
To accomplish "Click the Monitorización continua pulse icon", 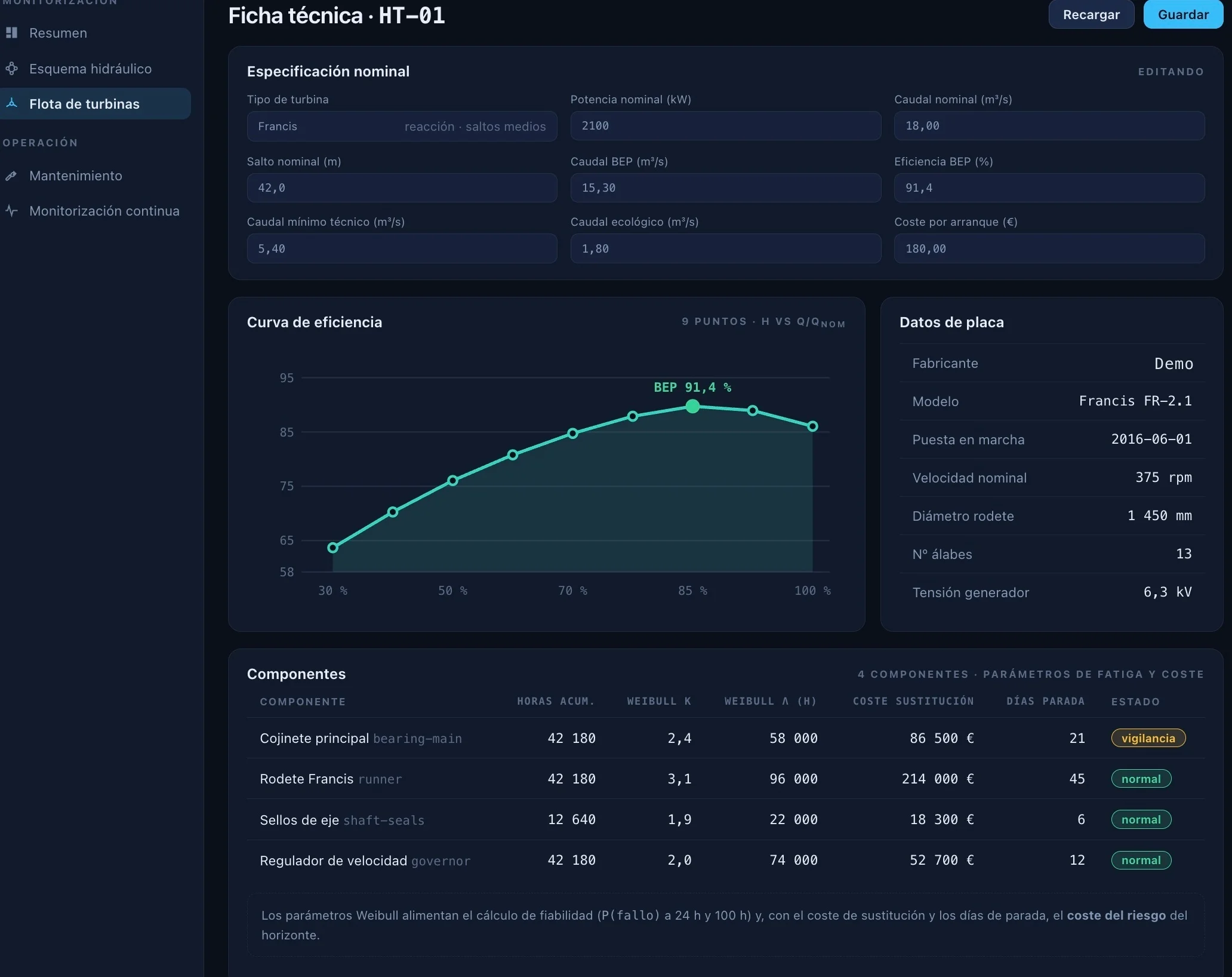I will click(x=11, y=211).
